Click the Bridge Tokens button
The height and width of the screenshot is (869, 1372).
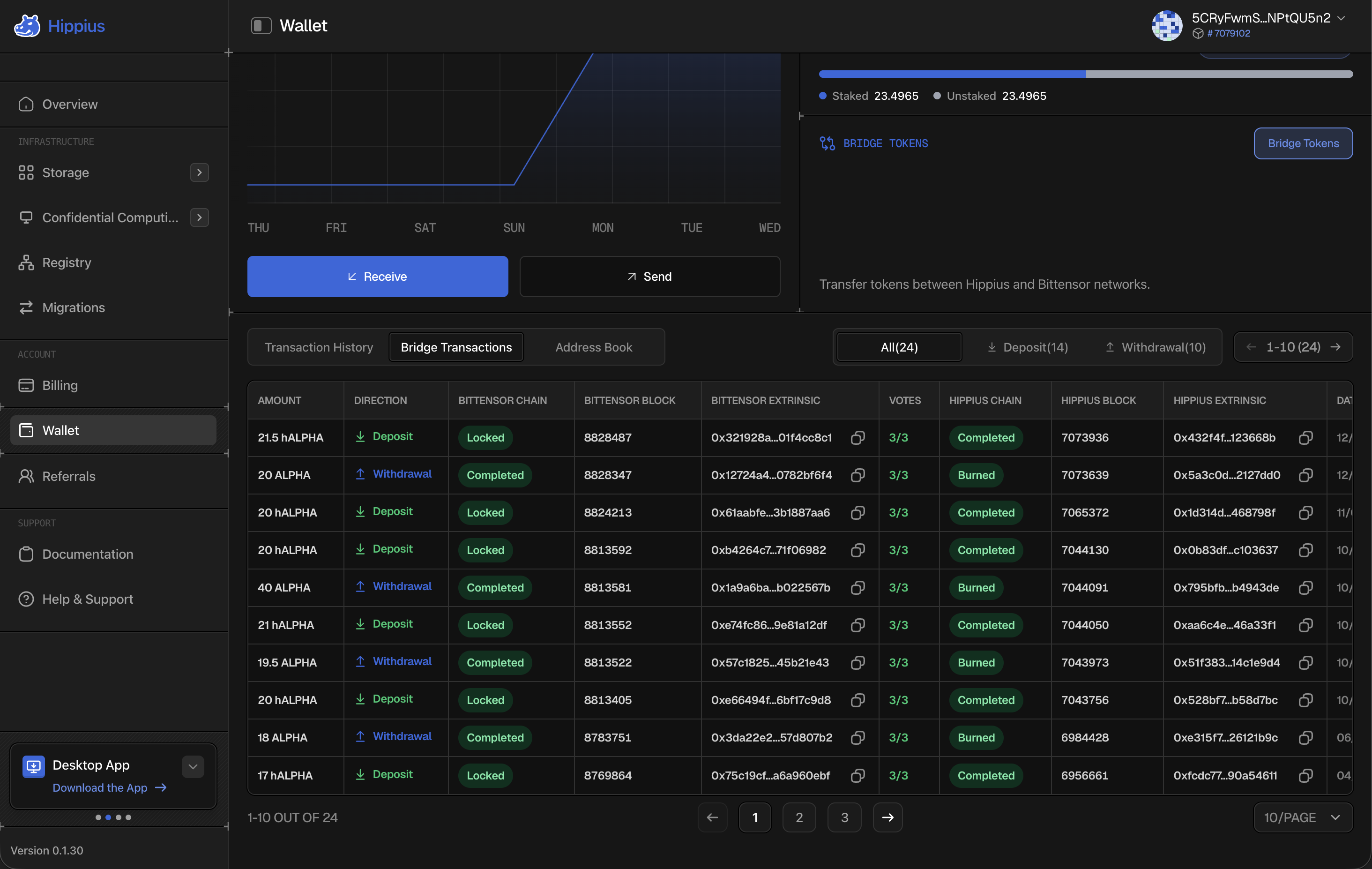tap(1303, 143)
